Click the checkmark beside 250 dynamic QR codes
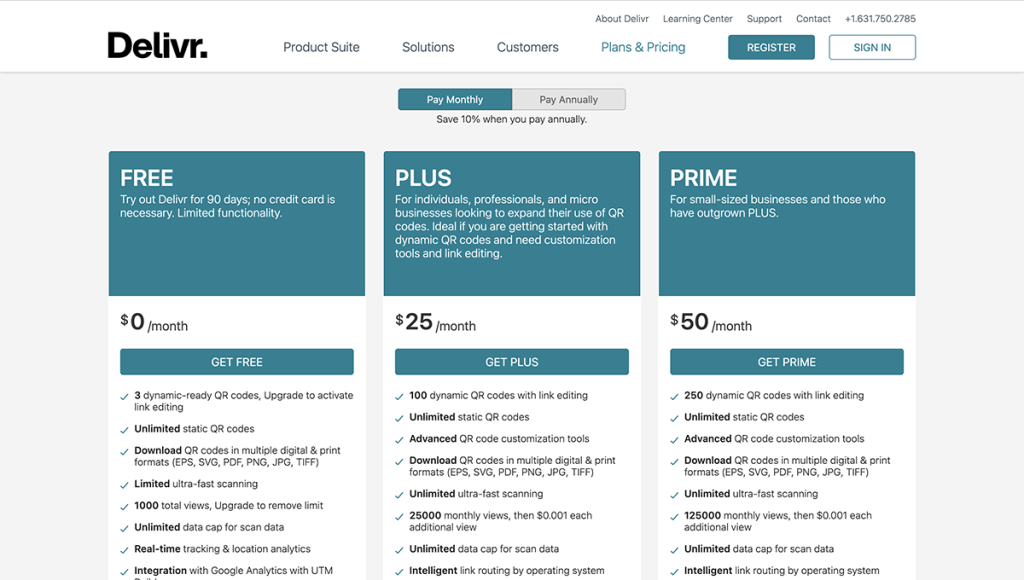1024x580 pixels. click(x=674, y=395)
